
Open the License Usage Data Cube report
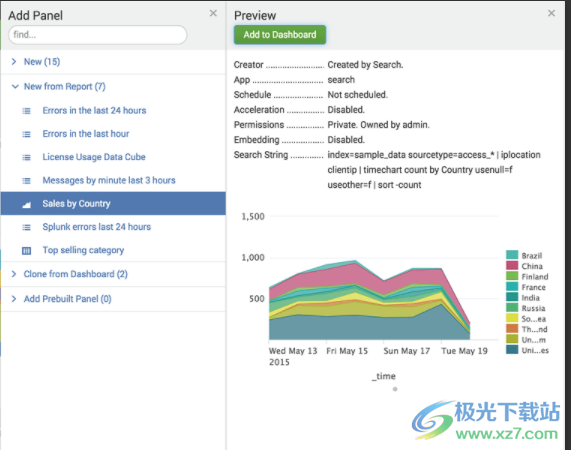pyautogui.click(x=94, y=157)
